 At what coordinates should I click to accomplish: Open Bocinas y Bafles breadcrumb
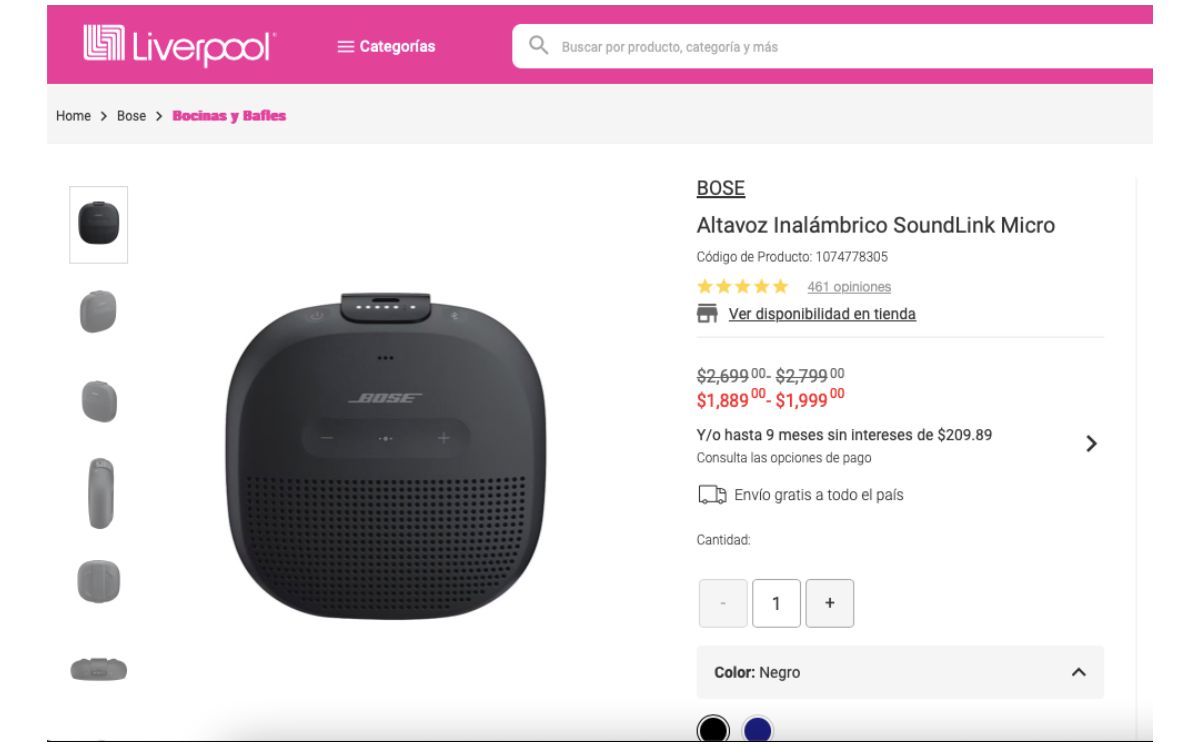[229, 116]
